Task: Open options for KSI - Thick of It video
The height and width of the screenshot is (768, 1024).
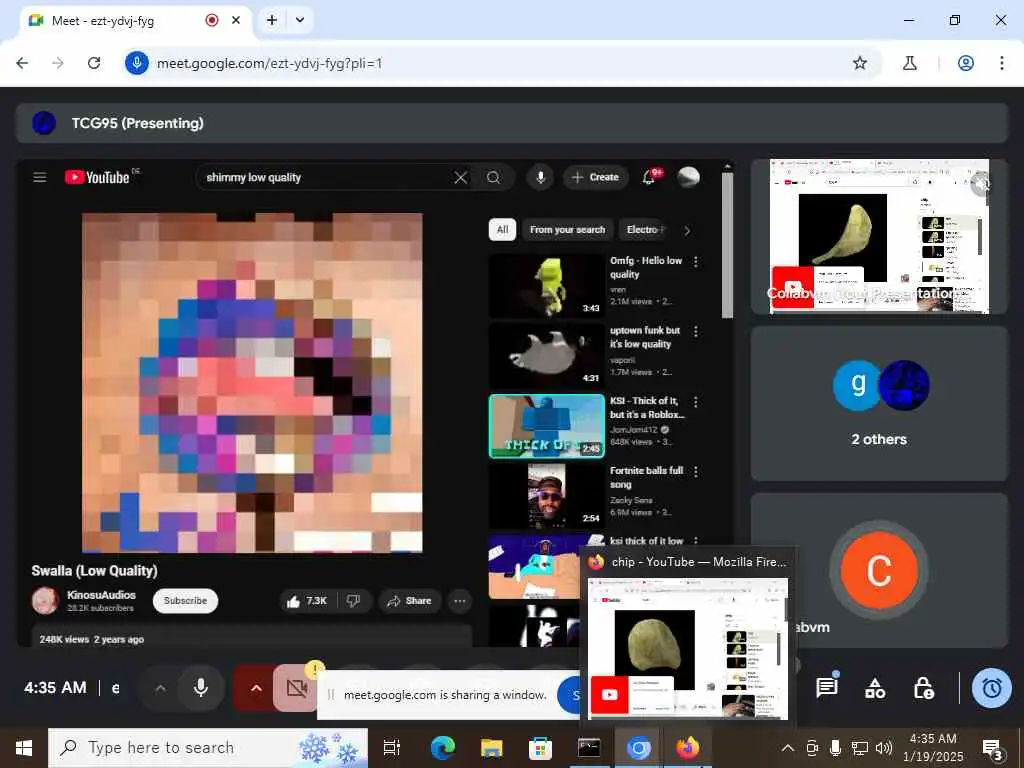Action: pos(696,402)
